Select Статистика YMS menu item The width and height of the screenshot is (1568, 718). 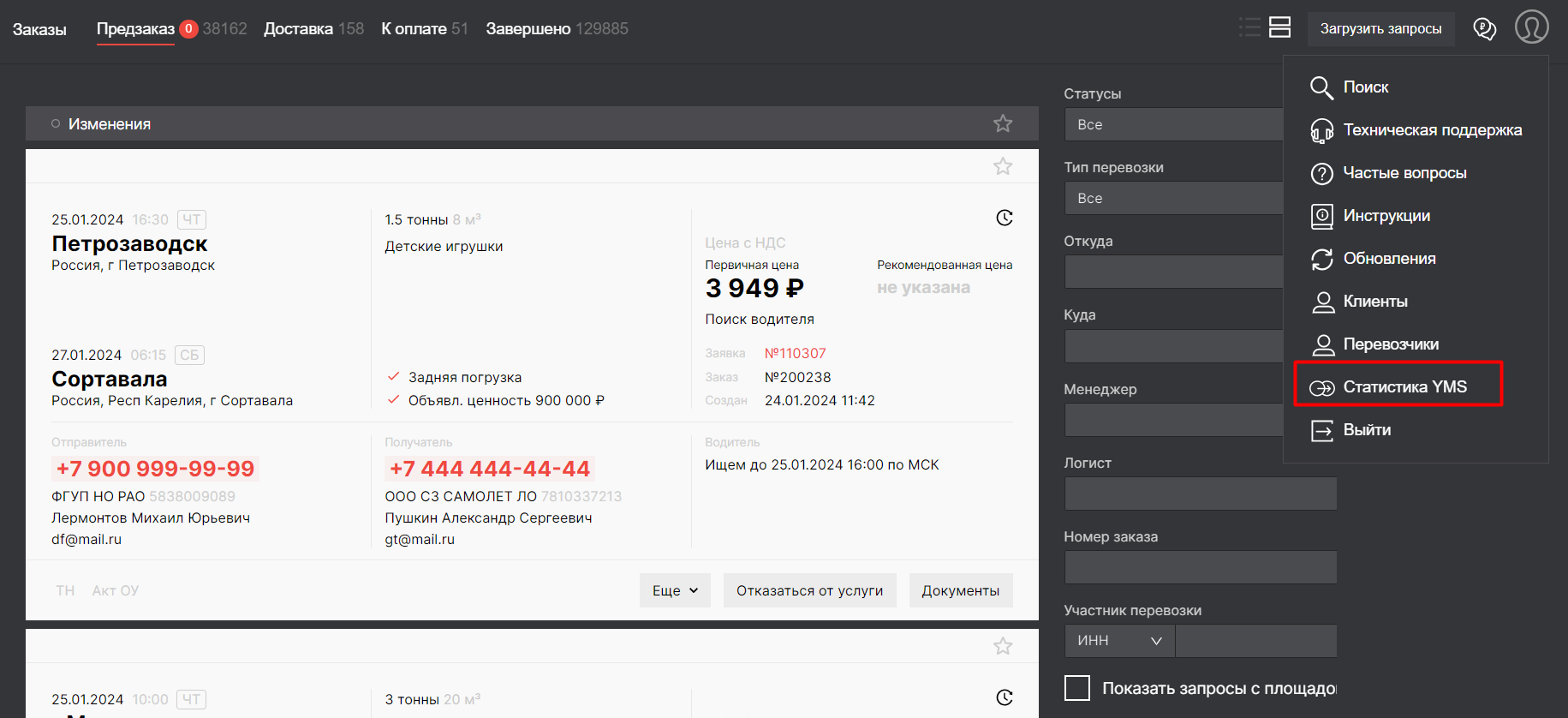[1404, 387]
